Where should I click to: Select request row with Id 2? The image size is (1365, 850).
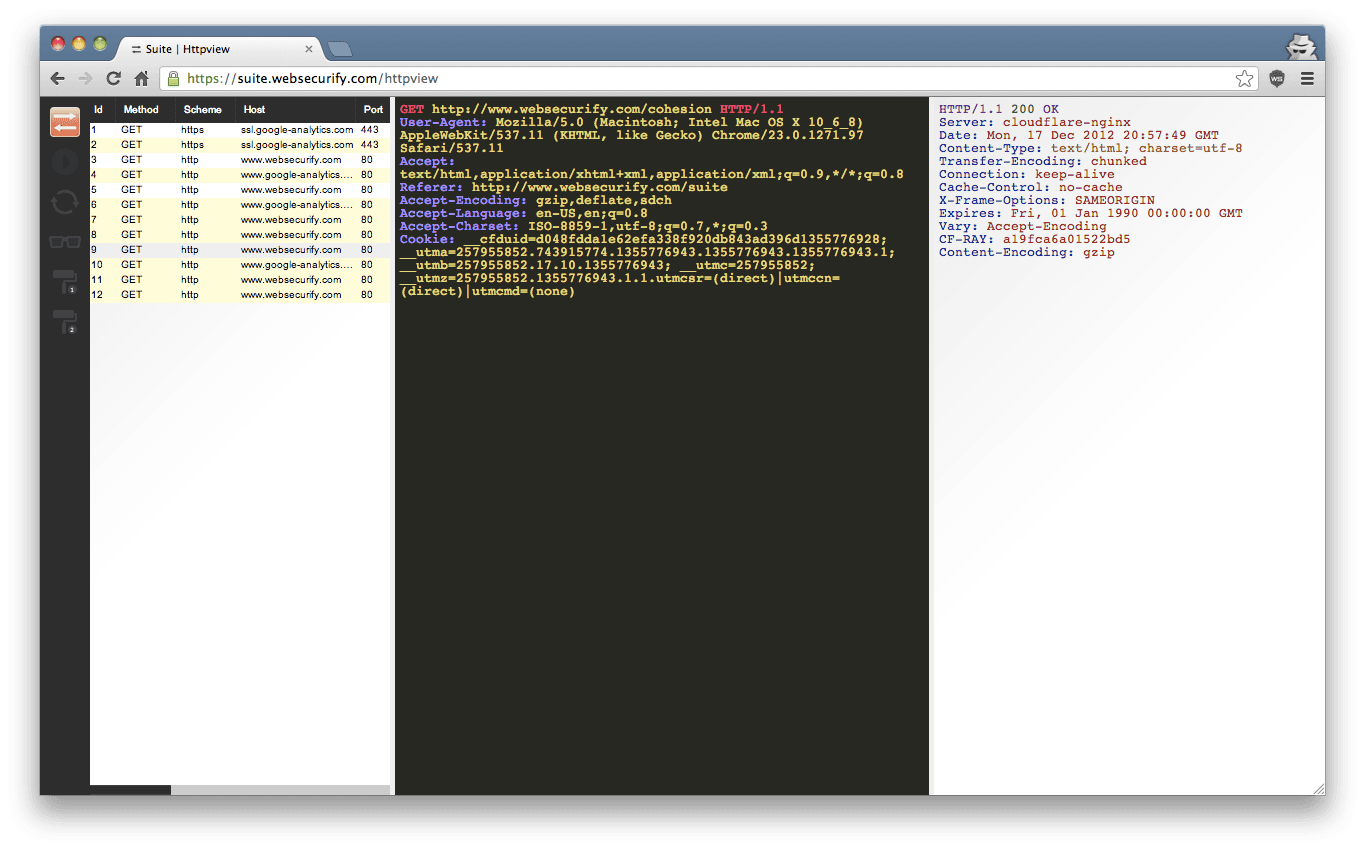pyautogui.click(x=240, y=145)
